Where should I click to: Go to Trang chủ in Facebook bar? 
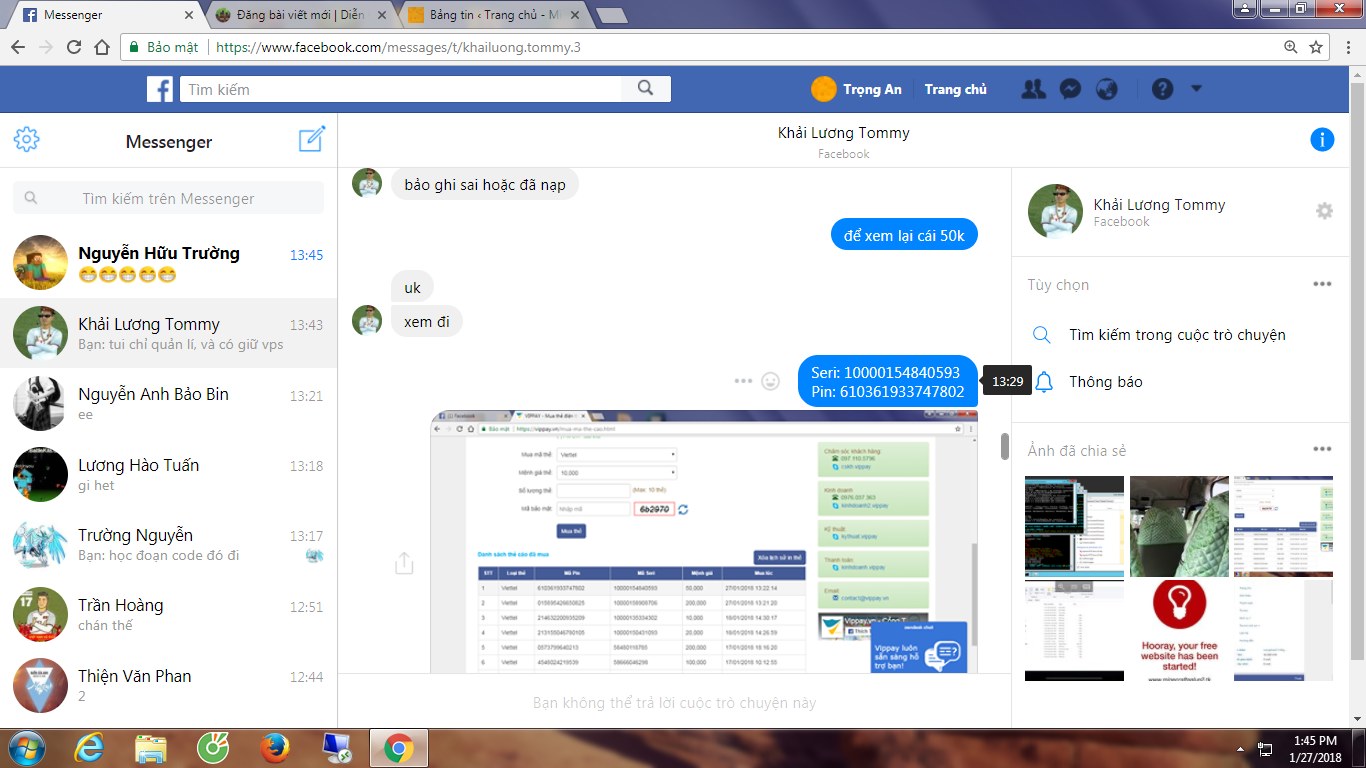pyautogui.click(x=955, y=89)
